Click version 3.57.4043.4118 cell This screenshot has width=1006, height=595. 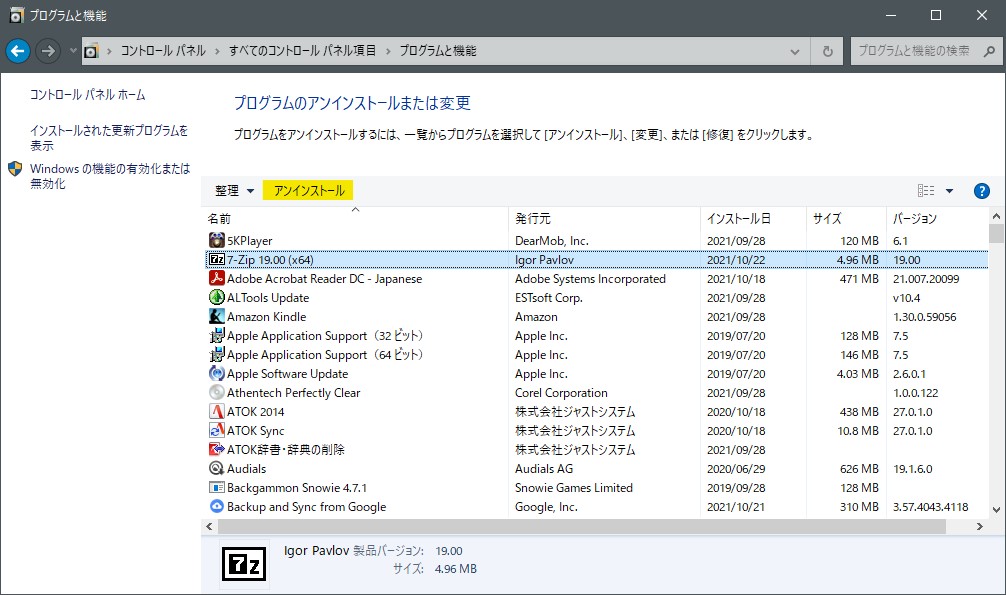tap(931, 507)
